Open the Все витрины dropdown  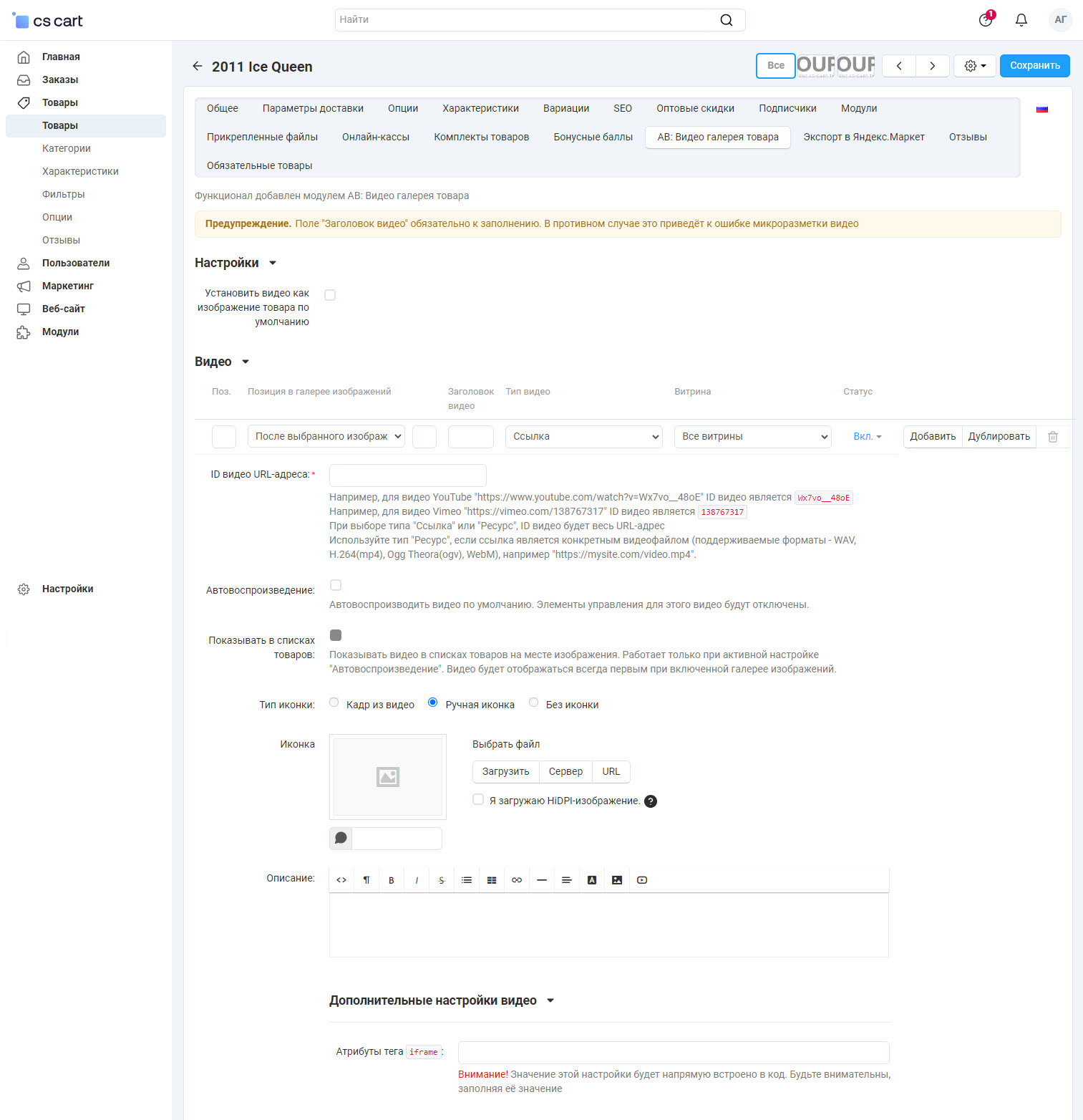point(753,437)
